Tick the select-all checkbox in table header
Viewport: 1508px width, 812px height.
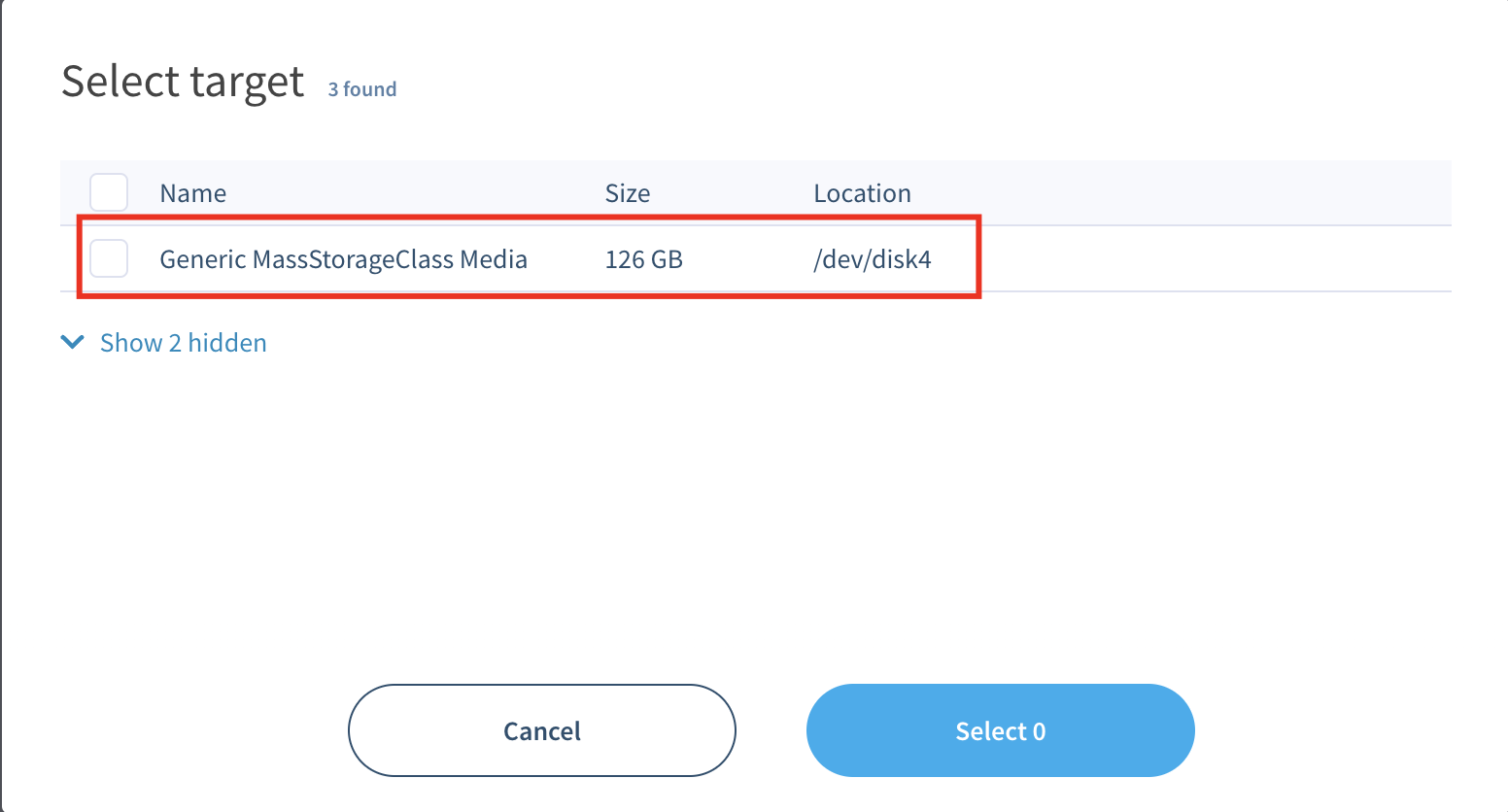tap(109, 192)
